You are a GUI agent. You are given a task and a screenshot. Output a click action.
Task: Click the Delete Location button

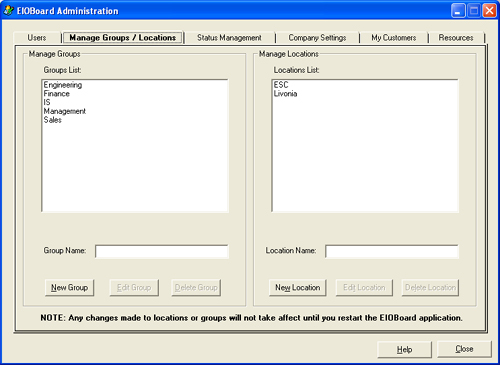pyautogui.click(x=430, y=287)
